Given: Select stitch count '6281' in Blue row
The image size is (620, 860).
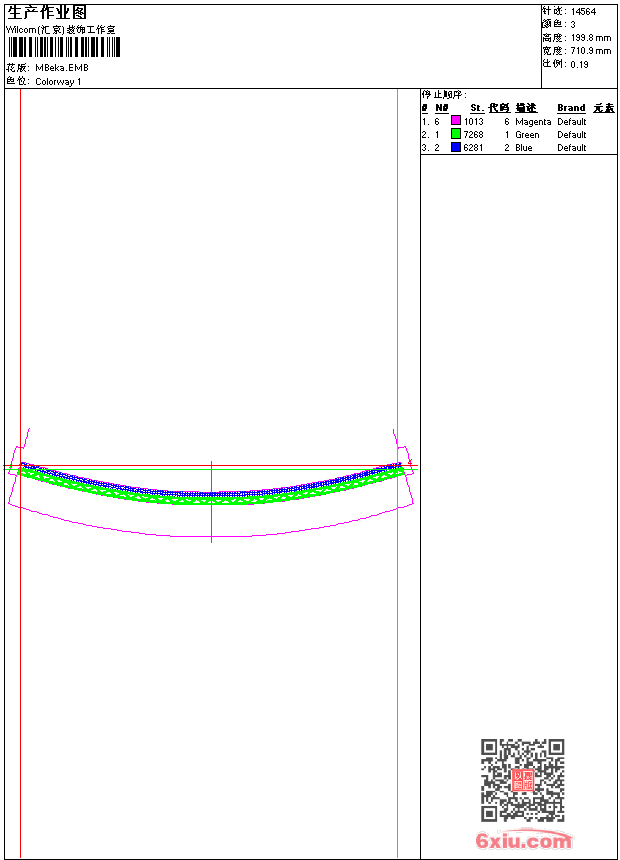Looking at the screenshot, I should point(474,148).
